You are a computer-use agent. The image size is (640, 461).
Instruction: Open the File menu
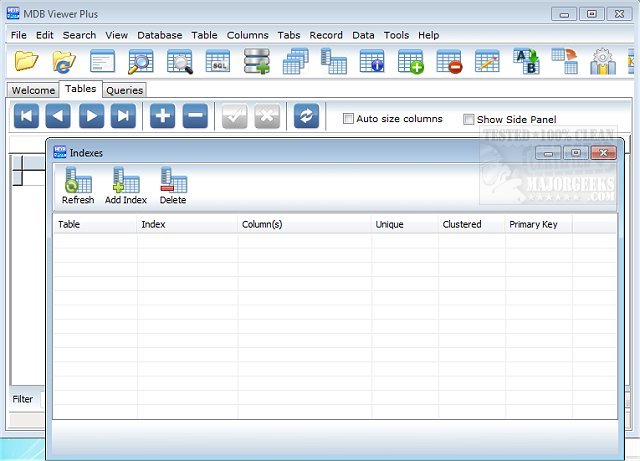point(19,35)
